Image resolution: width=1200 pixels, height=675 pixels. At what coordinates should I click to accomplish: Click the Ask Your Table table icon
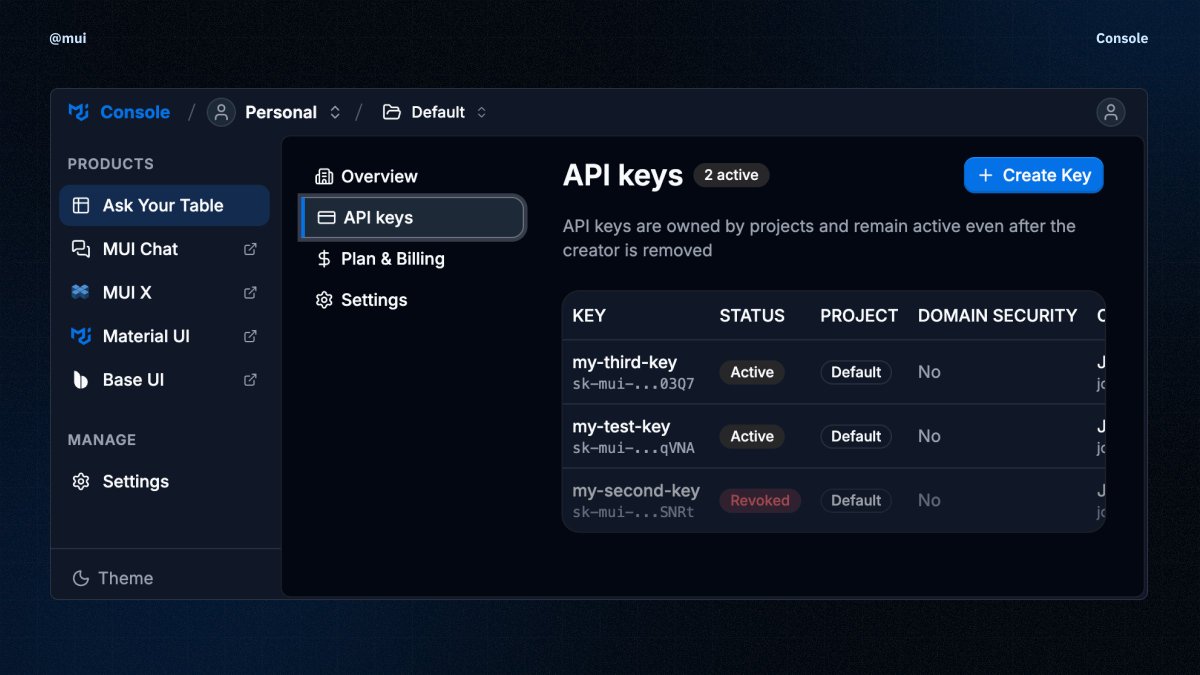tap(81, 205)
